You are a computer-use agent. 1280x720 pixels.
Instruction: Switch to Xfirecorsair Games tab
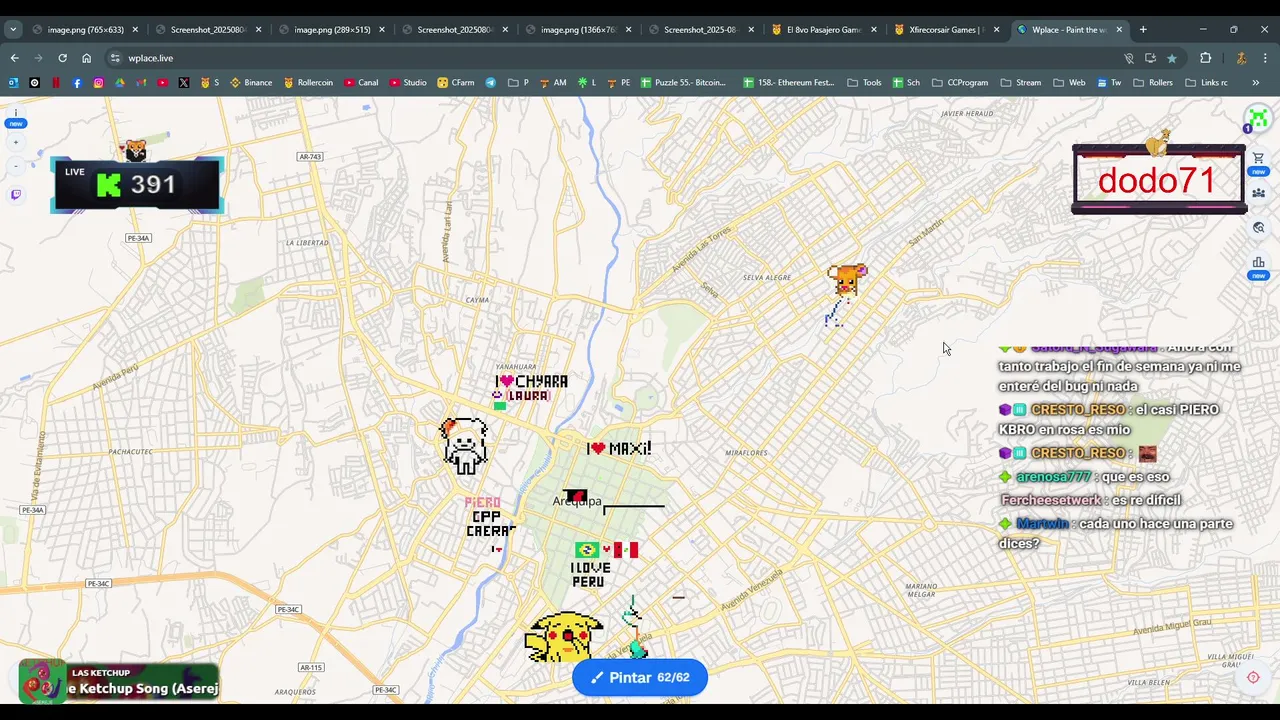click(946, 29)
